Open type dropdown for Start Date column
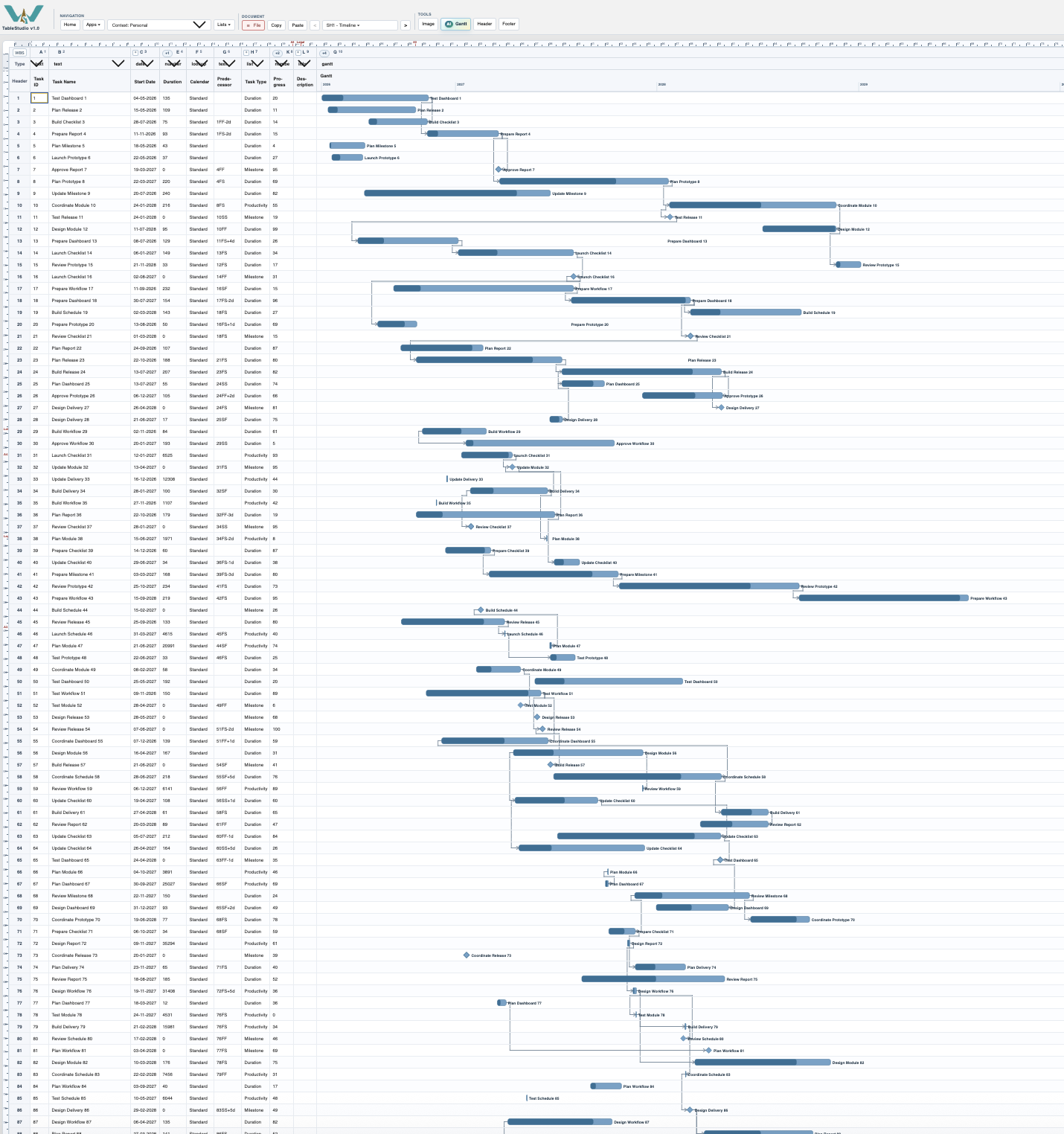The image size is (1064, 1134). pyautogui.click(x=147, y=64)
